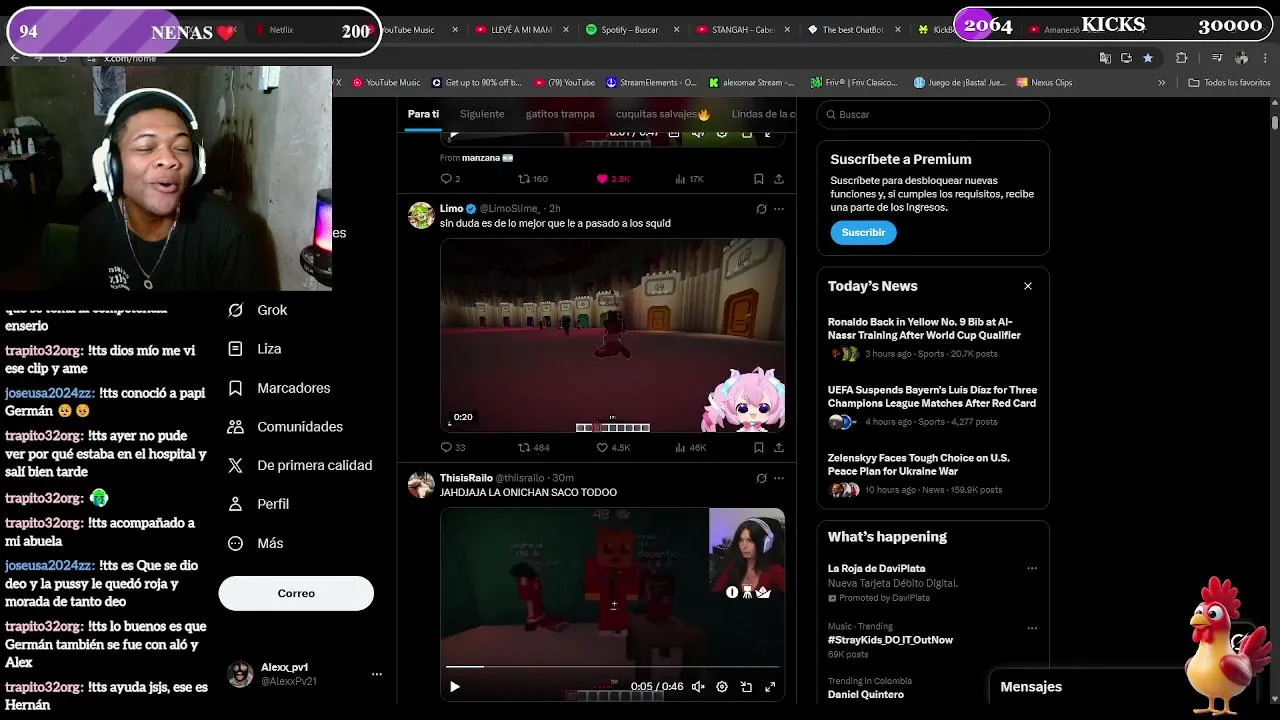The width and height of the screenshot is (1280, 720).
Task: Share Limo's post
Action: pyautogui.click(x=778, y=447)
